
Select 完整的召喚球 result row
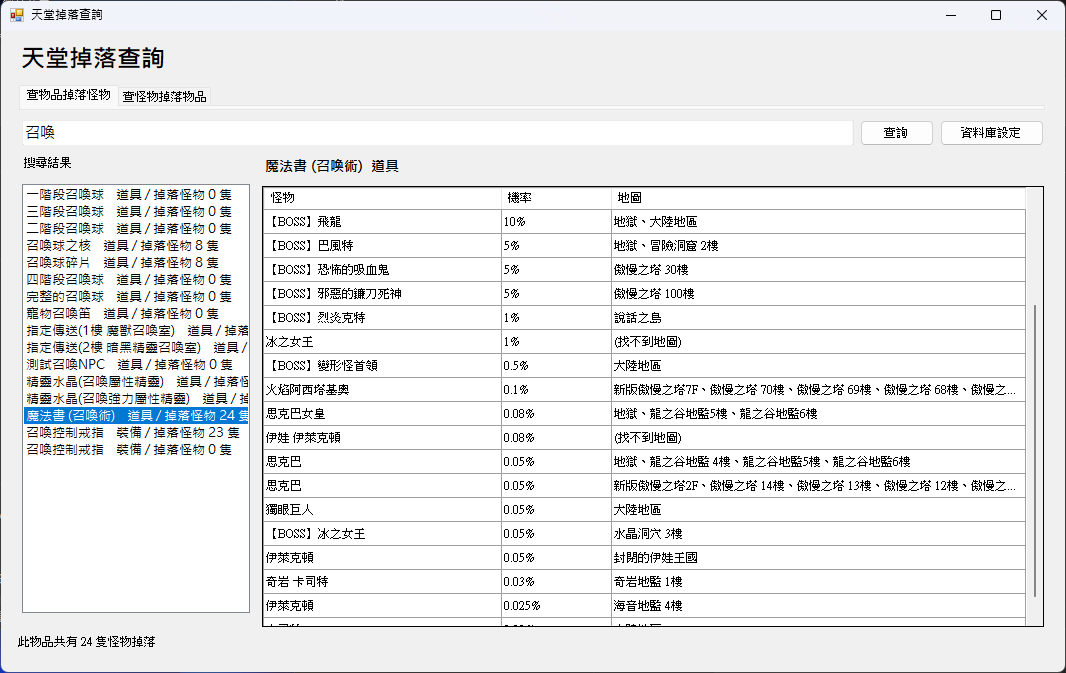(136, 296)
